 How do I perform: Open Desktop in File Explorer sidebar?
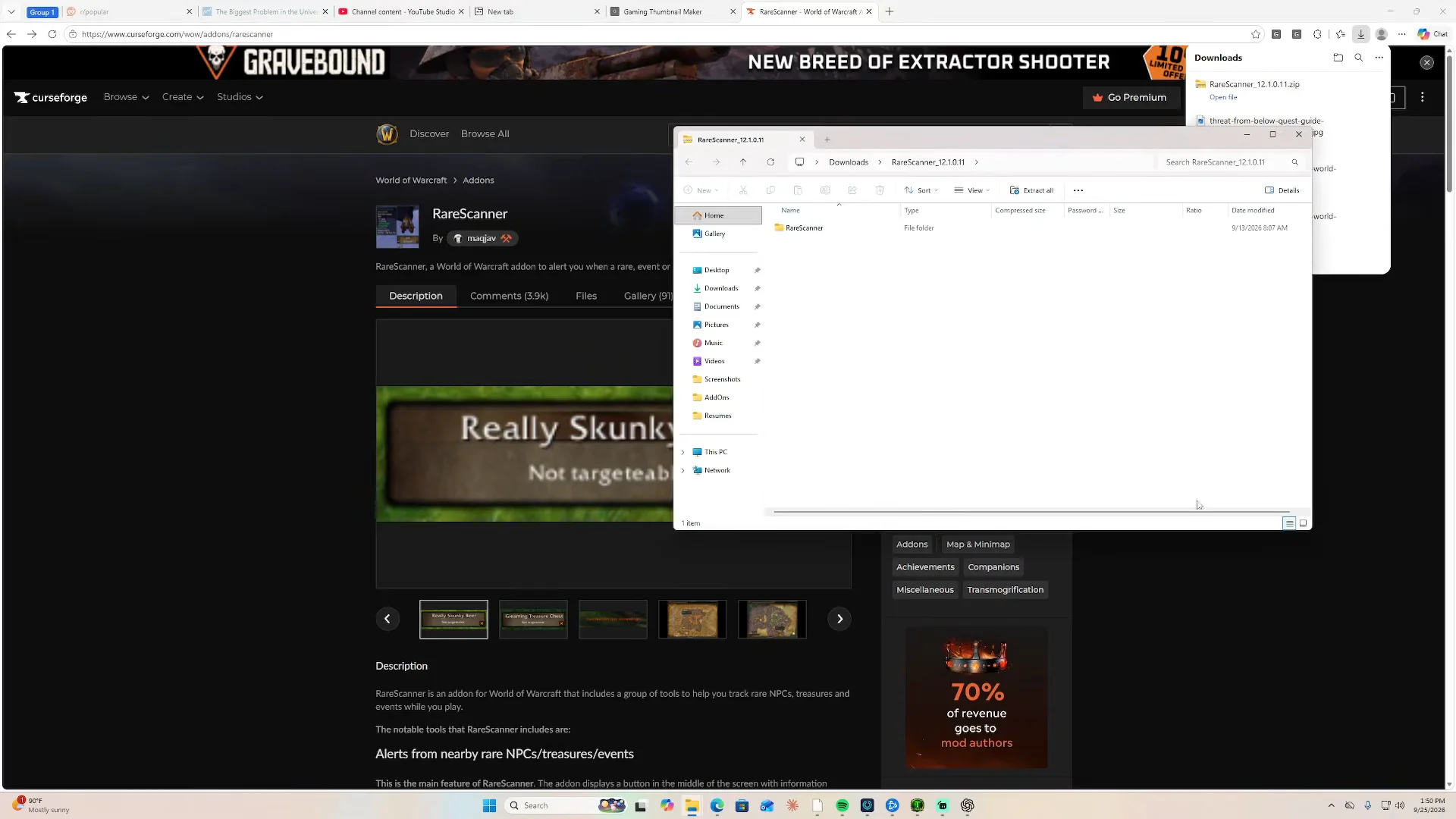718,270
